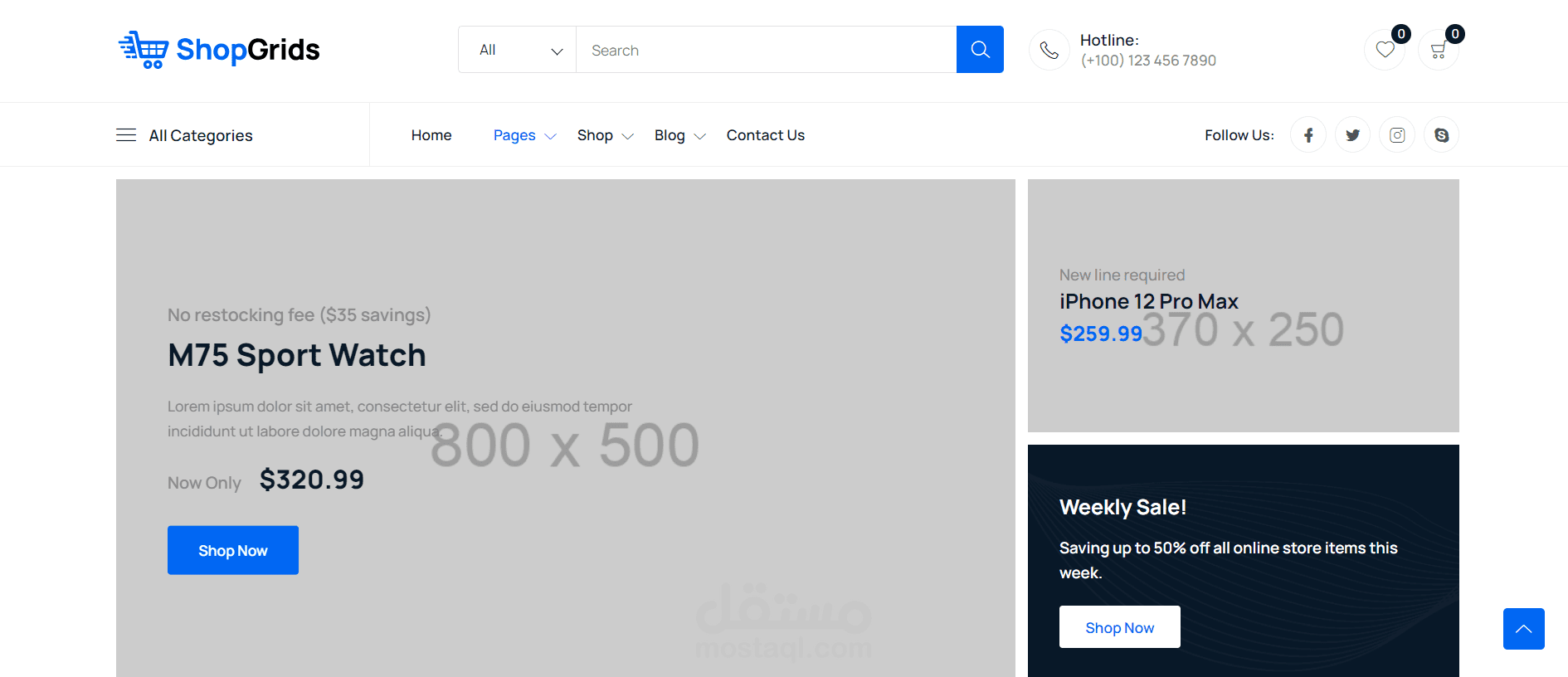This screenshot has width=1568, height=677.
Task: Visit the Facebook follow icon
Action: pos(1308,135)
